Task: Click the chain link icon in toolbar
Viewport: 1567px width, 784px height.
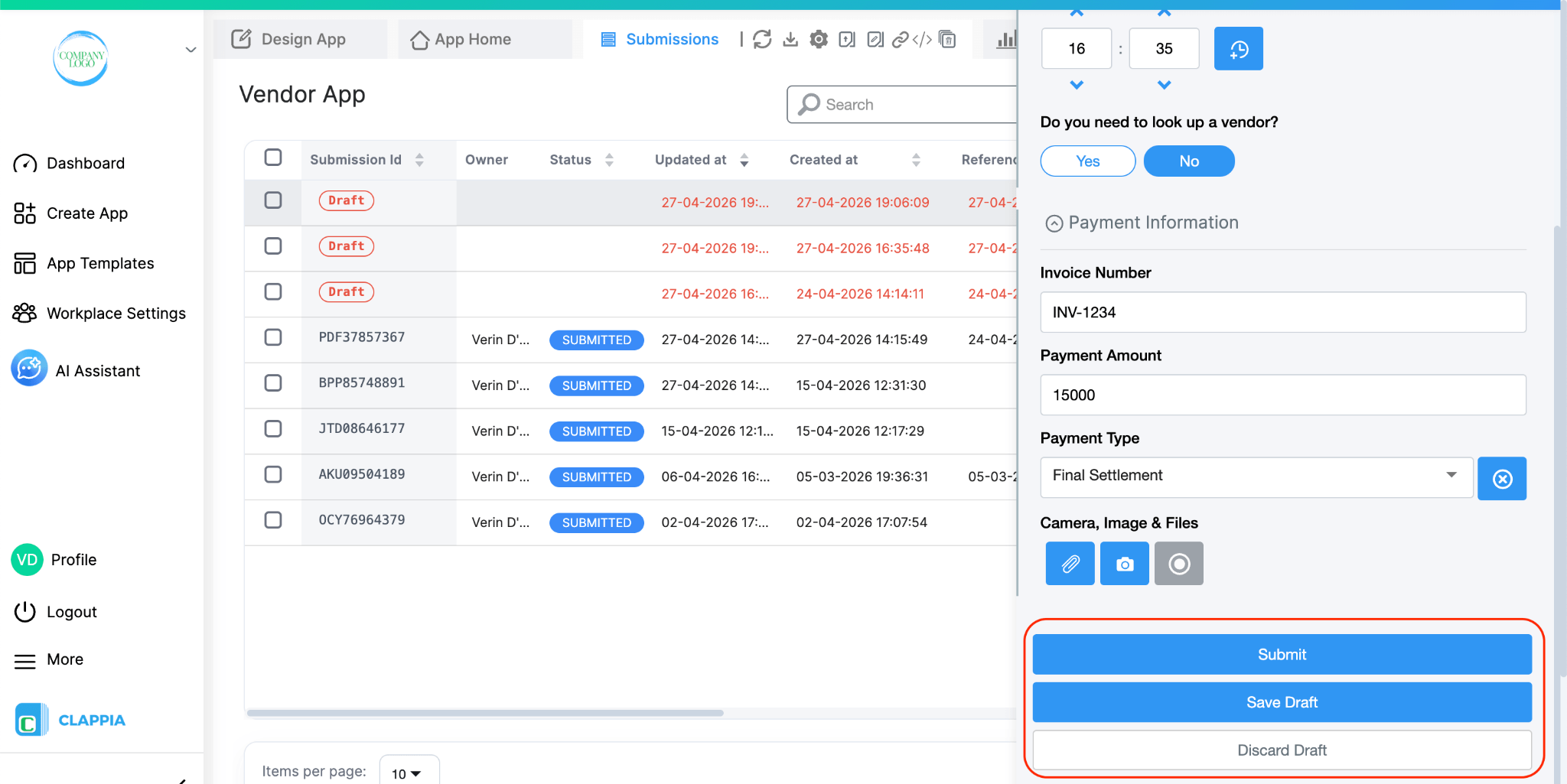Action: click(x=901, y=39)
